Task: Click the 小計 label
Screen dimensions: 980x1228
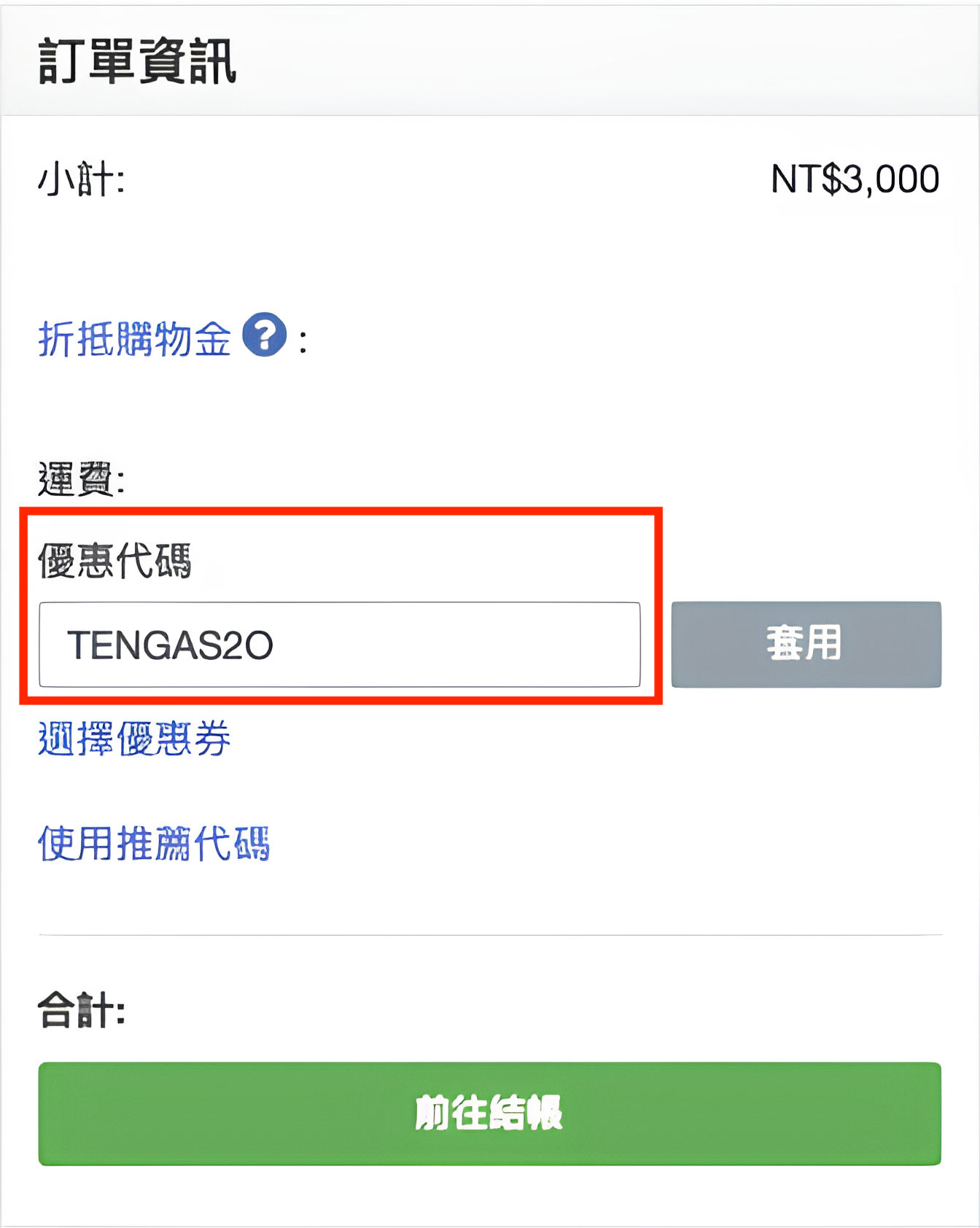Action: click(x=81, y=179)
